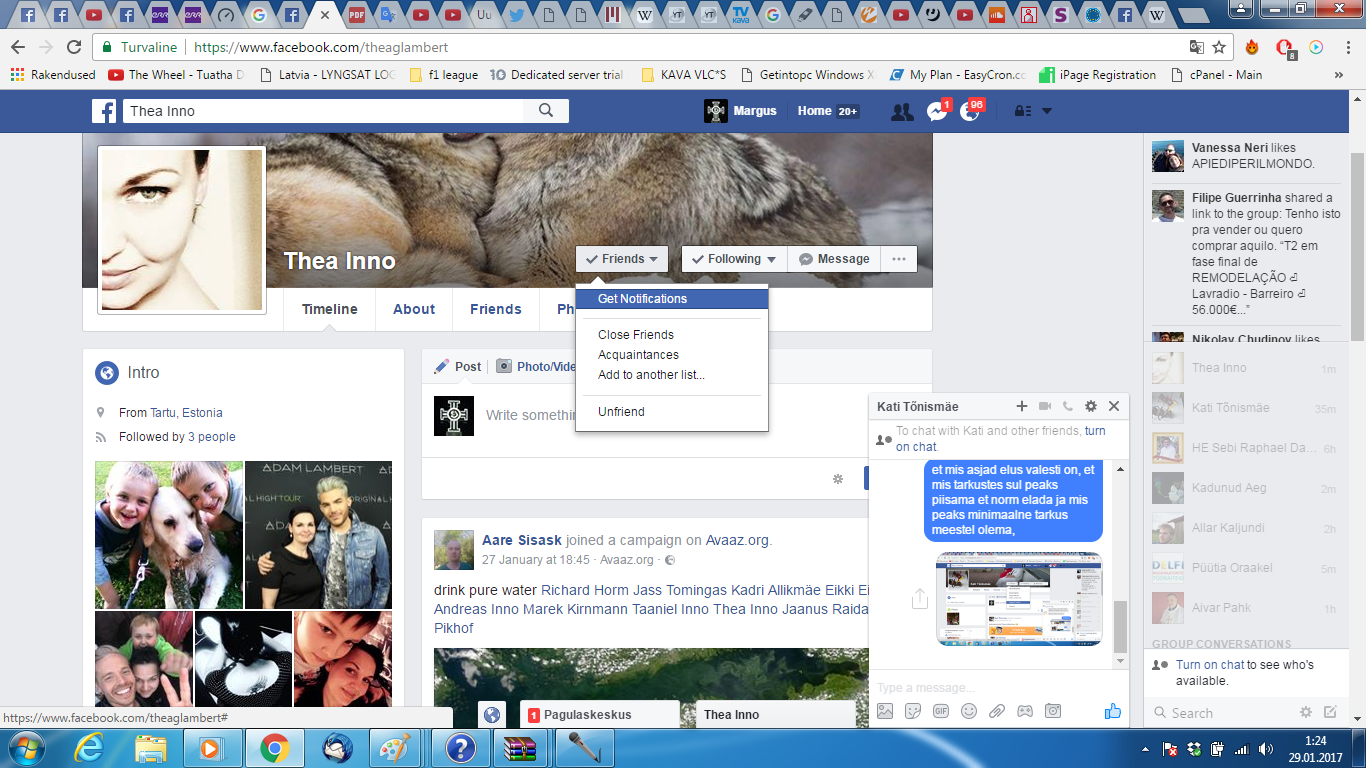Click the Facebook logo in top bar
Viewport: 1366px width, 768px height.
[x=104, y=111]
